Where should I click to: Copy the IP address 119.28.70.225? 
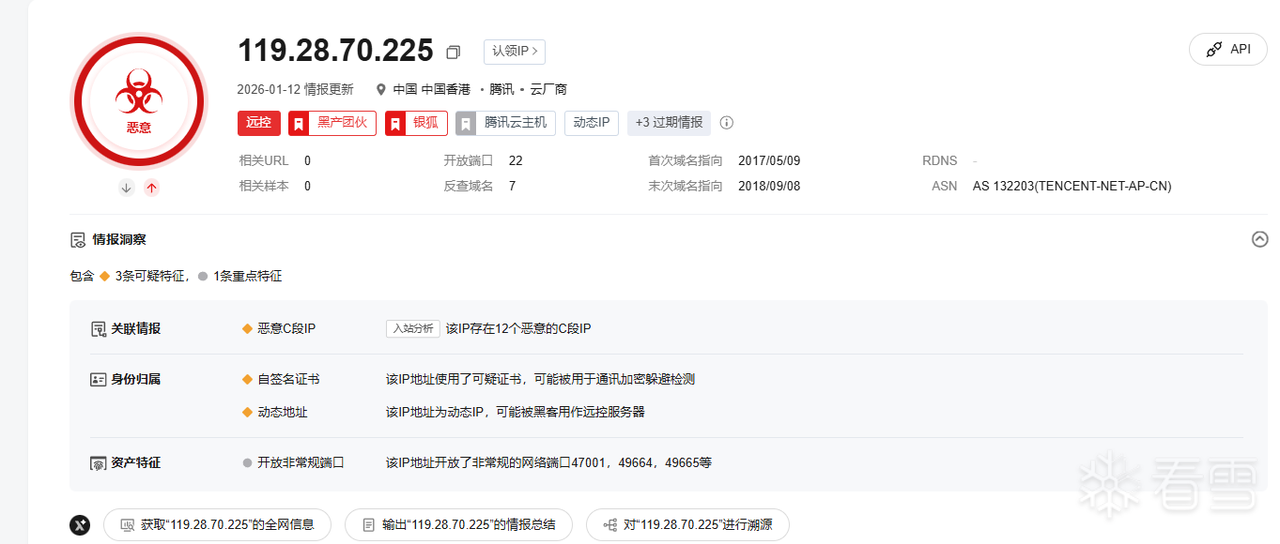453,52
